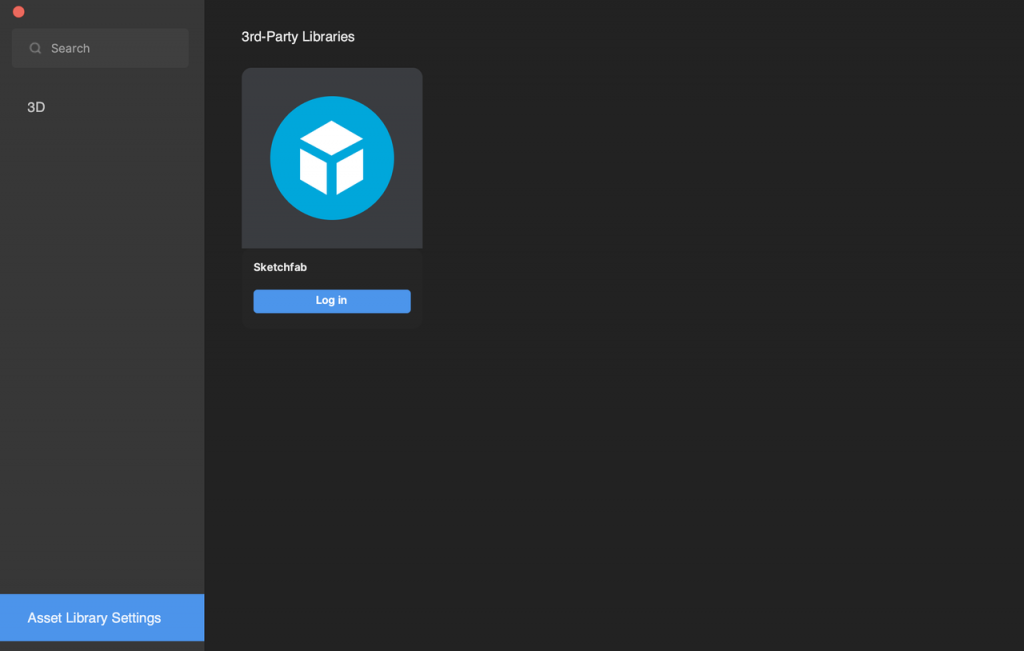Viewport: 1024px width, 651px height.
Task: Click the Sketchfab logo thumbnail
Action: 332,158
